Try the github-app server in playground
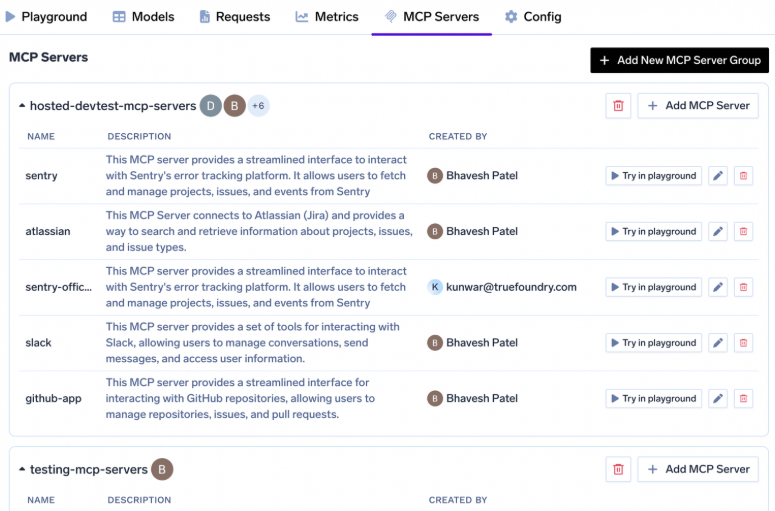This screenshot has width=775, height=511. pyautogui.click(x=653, y=399)
